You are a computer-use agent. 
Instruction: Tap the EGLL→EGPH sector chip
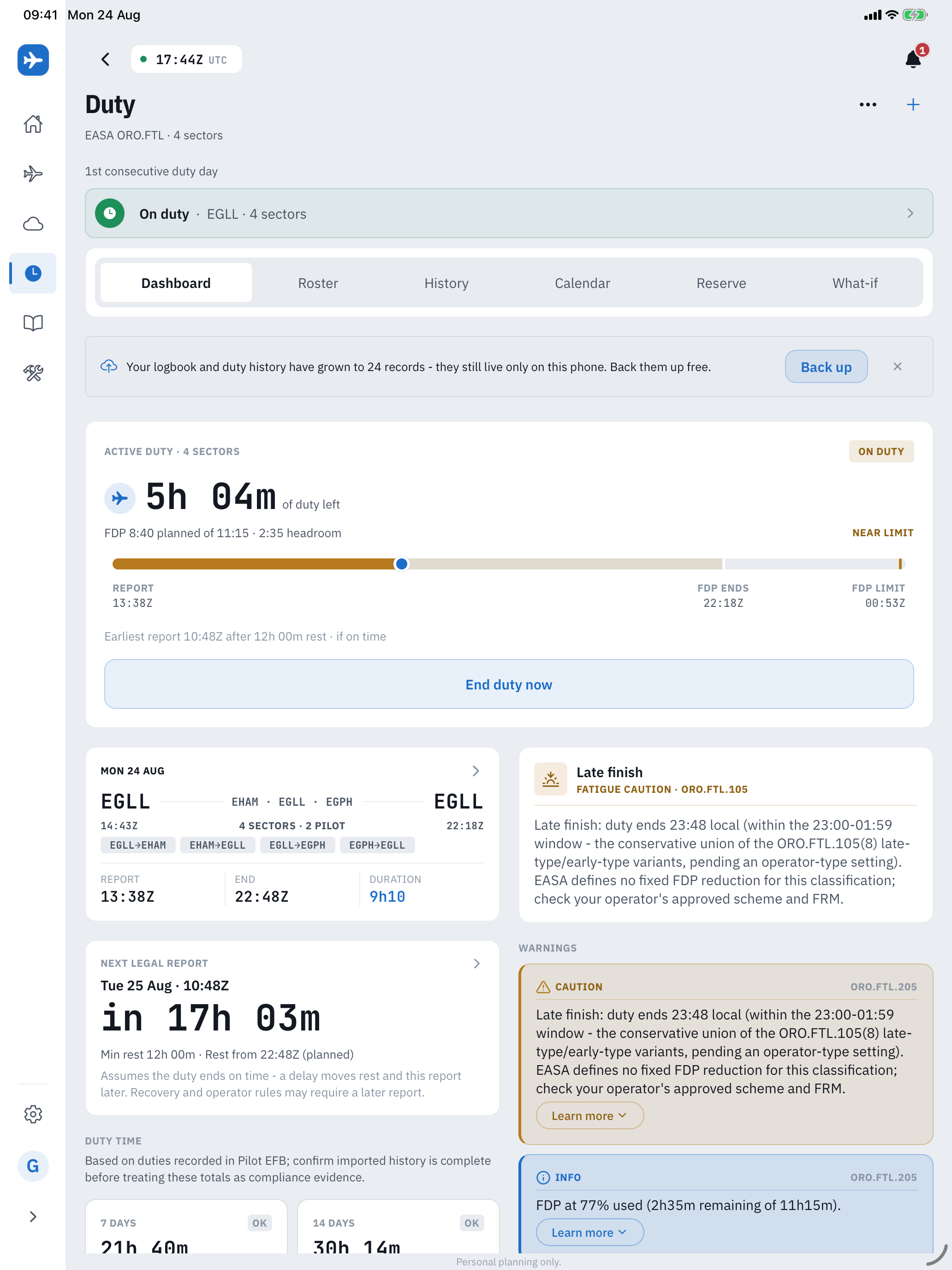[297, 845]
